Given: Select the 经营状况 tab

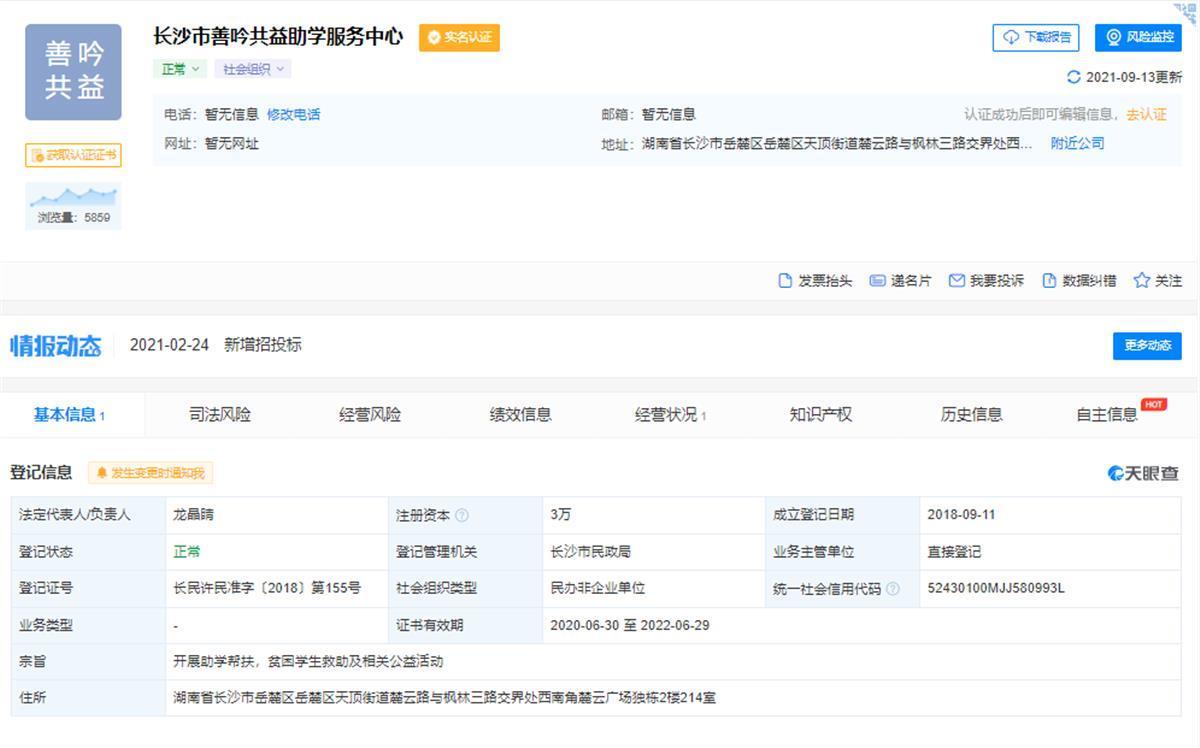Looking at the screenshot, I should pos(670,414).
